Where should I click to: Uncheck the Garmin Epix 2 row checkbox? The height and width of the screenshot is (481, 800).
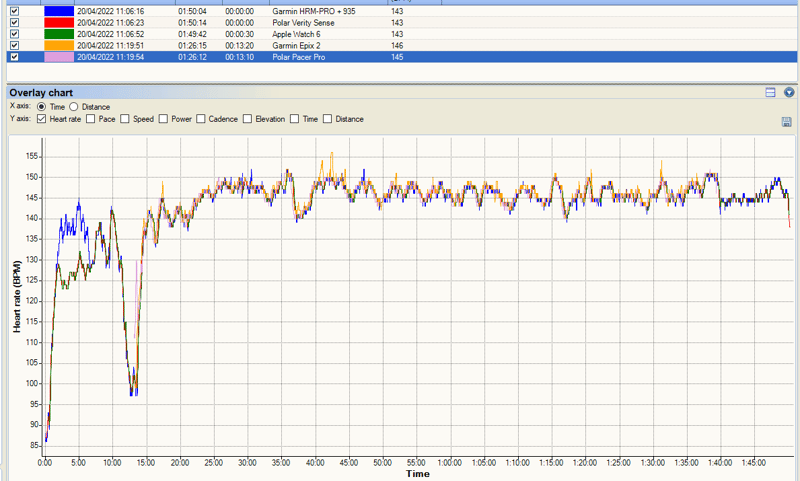[x=15, y=45]
